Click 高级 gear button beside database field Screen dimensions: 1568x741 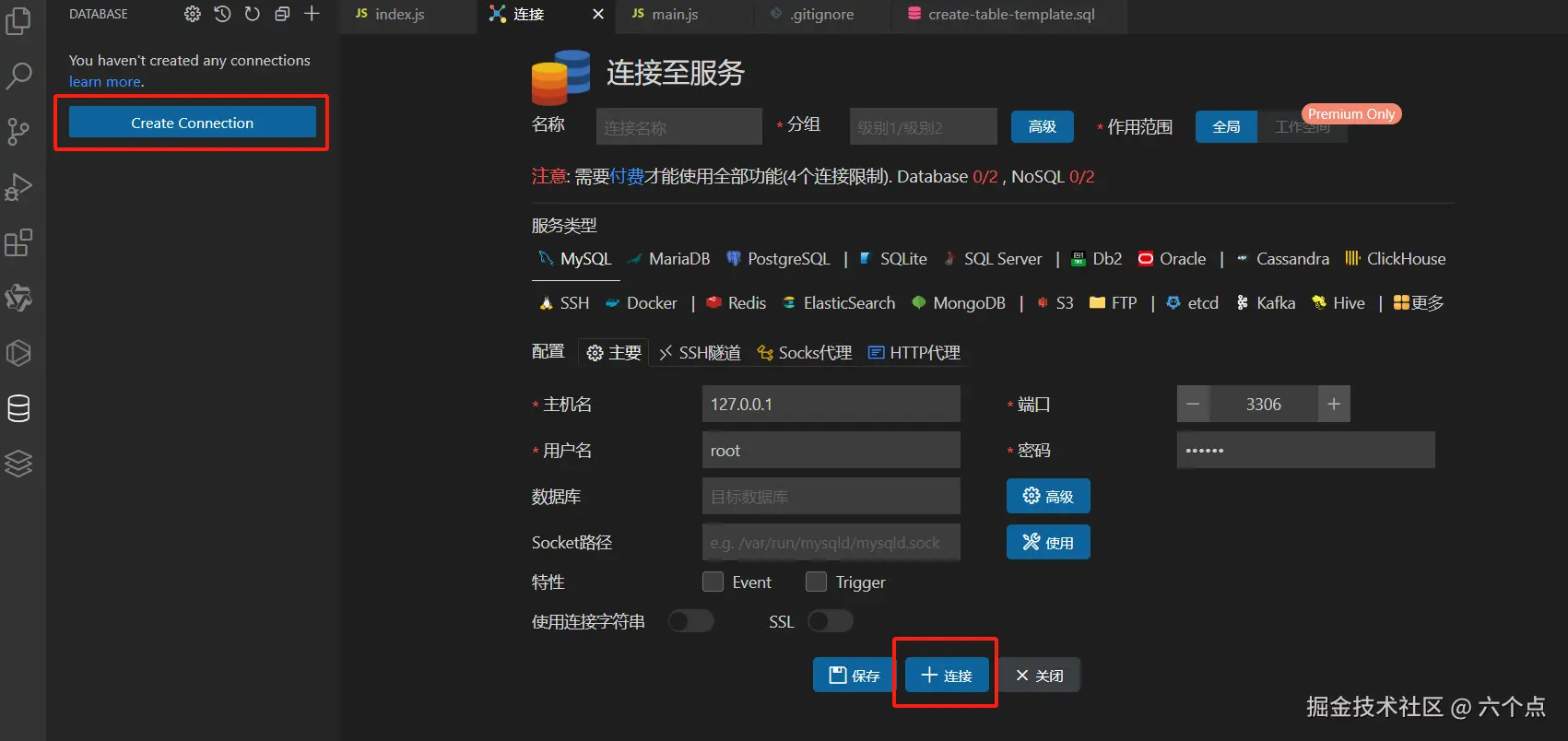pyautogui.click(x=1048, y=496)
